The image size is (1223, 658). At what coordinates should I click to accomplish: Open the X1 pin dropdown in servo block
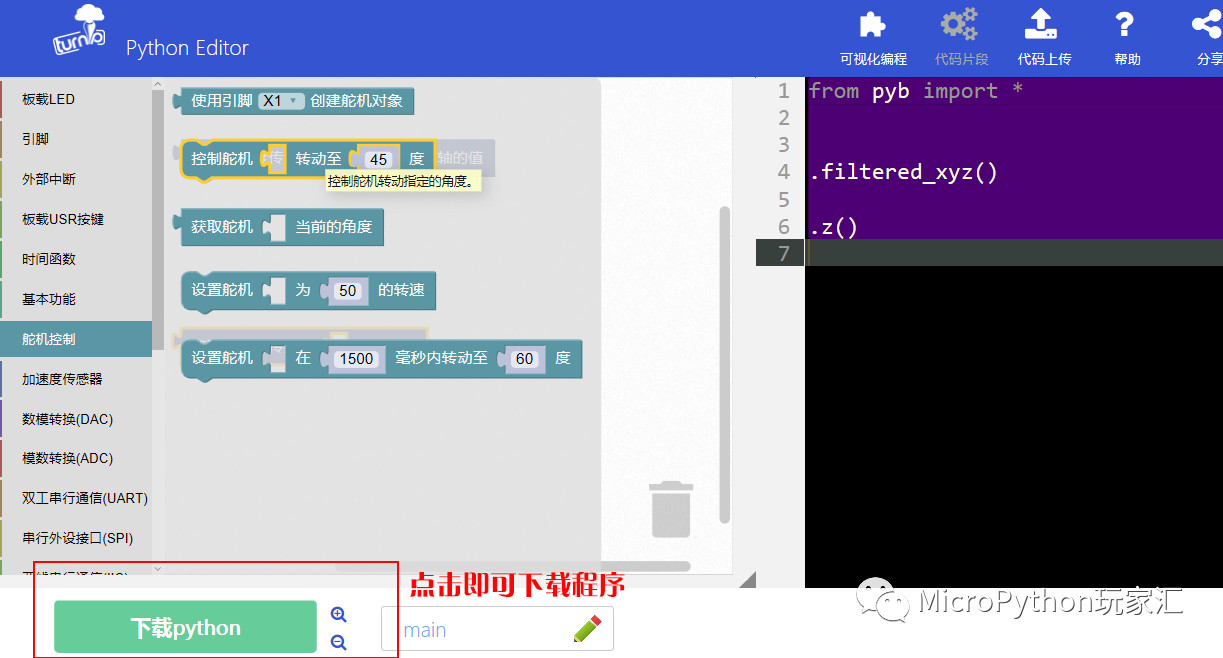[281, 101]
